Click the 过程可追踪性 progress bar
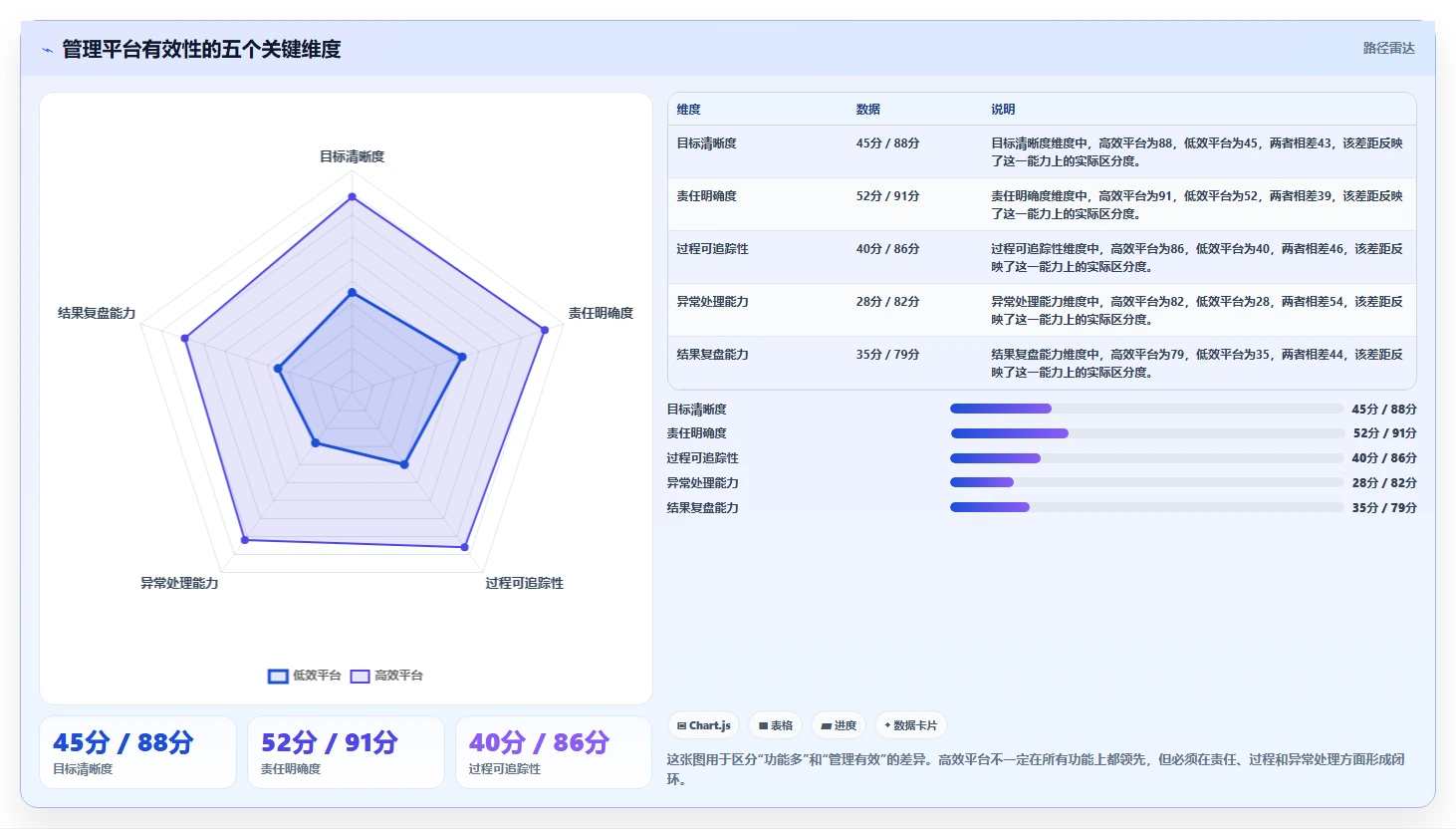This screenshot has width=1456, height=829. click(1146, 458)
